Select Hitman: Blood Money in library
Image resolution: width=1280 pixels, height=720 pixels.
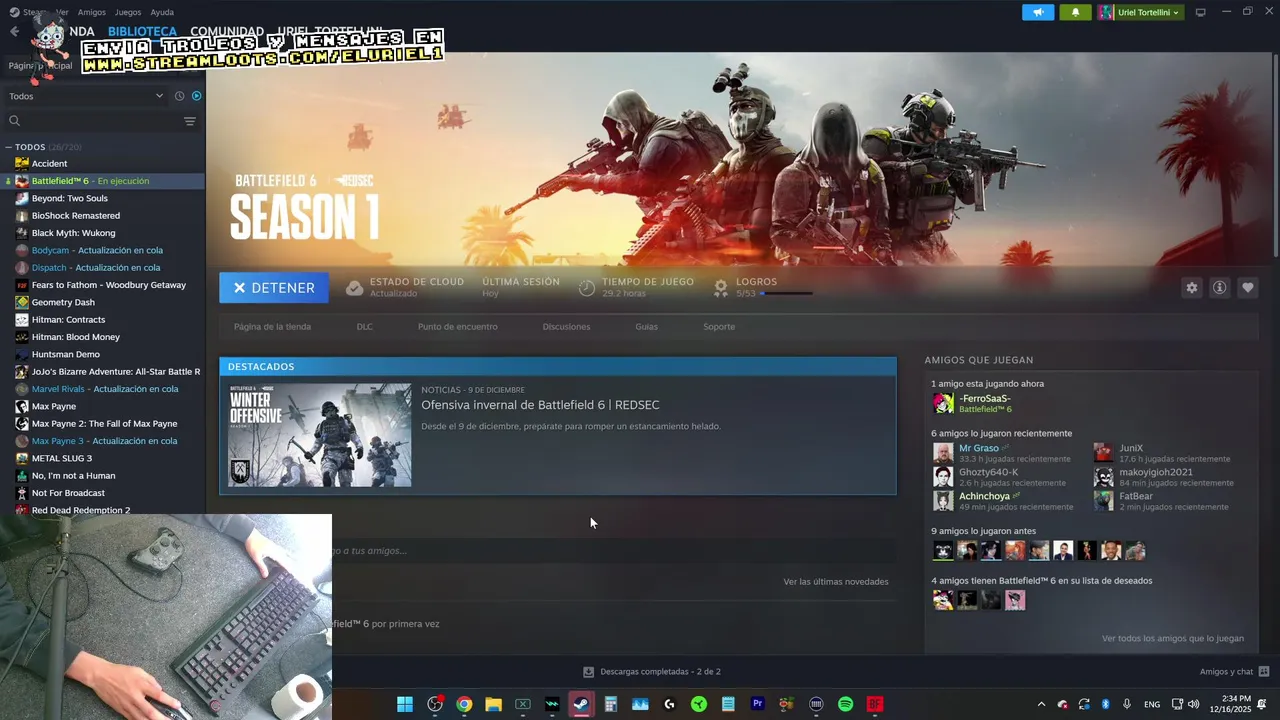pos(76,337)
